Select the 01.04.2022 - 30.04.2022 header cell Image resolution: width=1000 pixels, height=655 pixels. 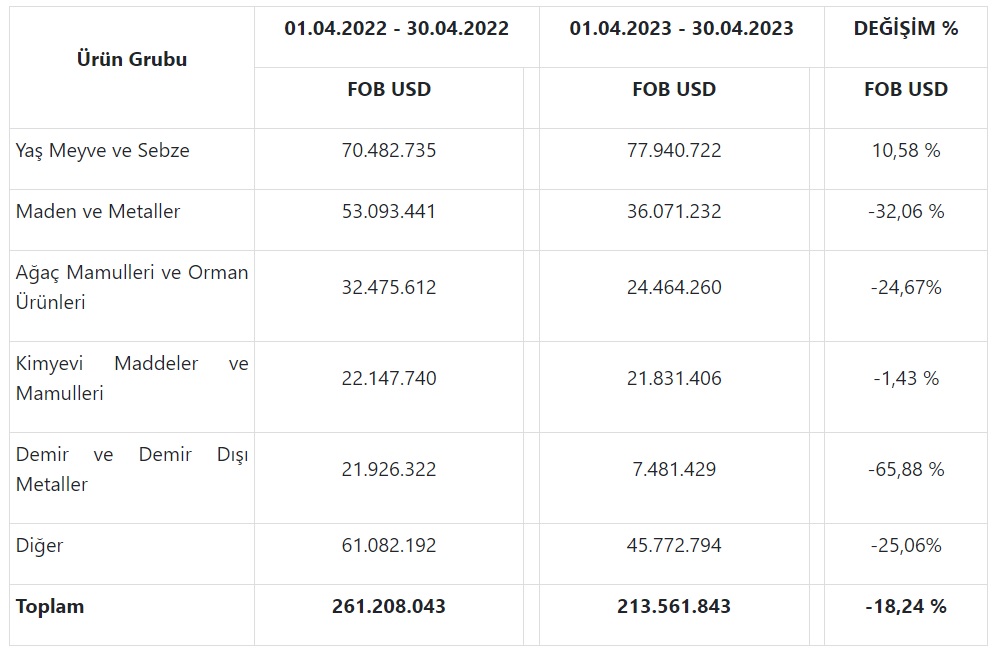tap(396, 29)
